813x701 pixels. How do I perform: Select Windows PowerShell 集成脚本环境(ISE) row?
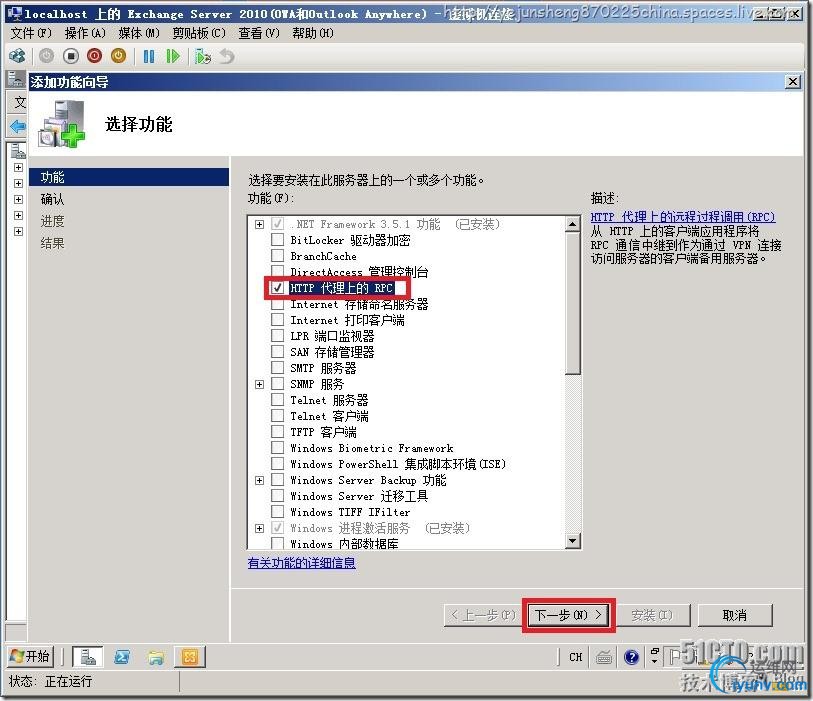[398, 464]
